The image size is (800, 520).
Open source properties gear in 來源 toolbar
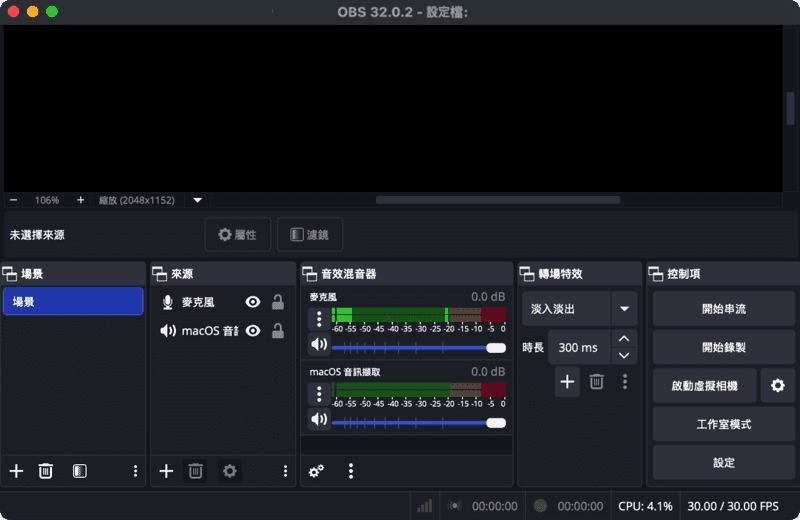(x=230, y=471)
